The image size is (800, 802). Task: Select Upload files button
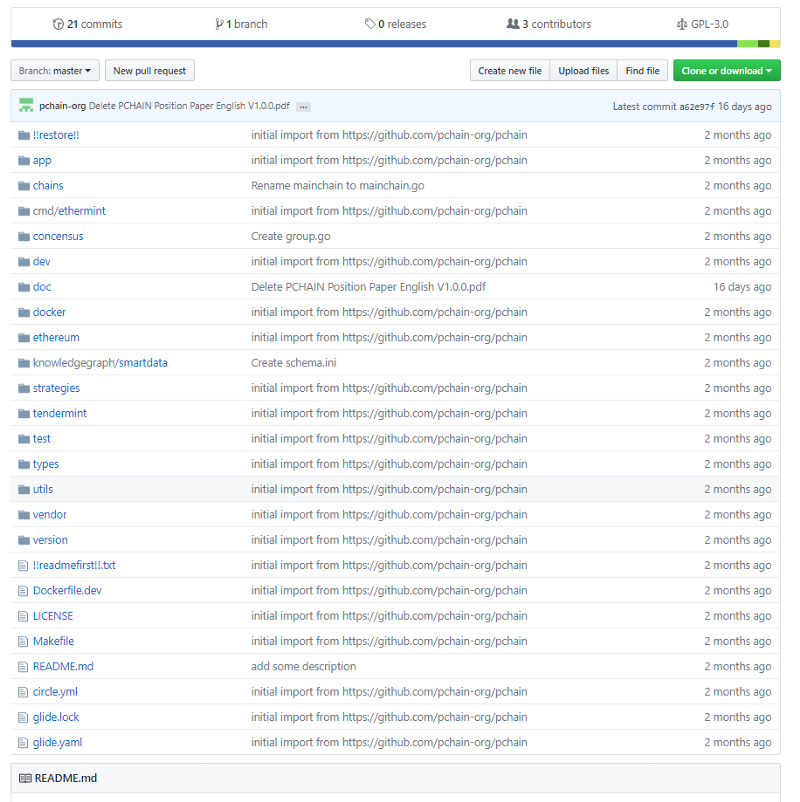[584, 71]
